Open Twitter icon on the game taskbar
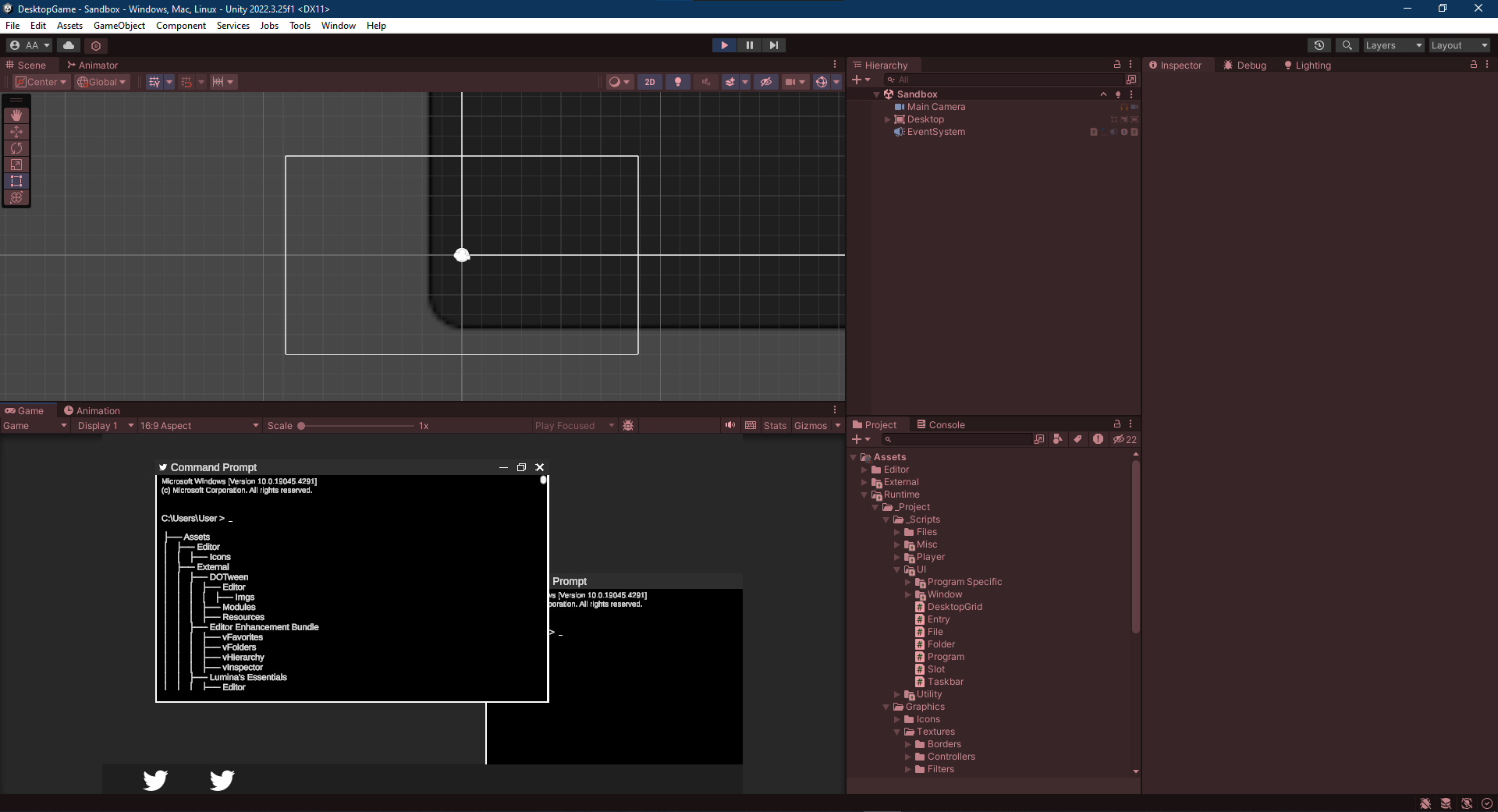The image size is (1498, 812). point(155,780)
